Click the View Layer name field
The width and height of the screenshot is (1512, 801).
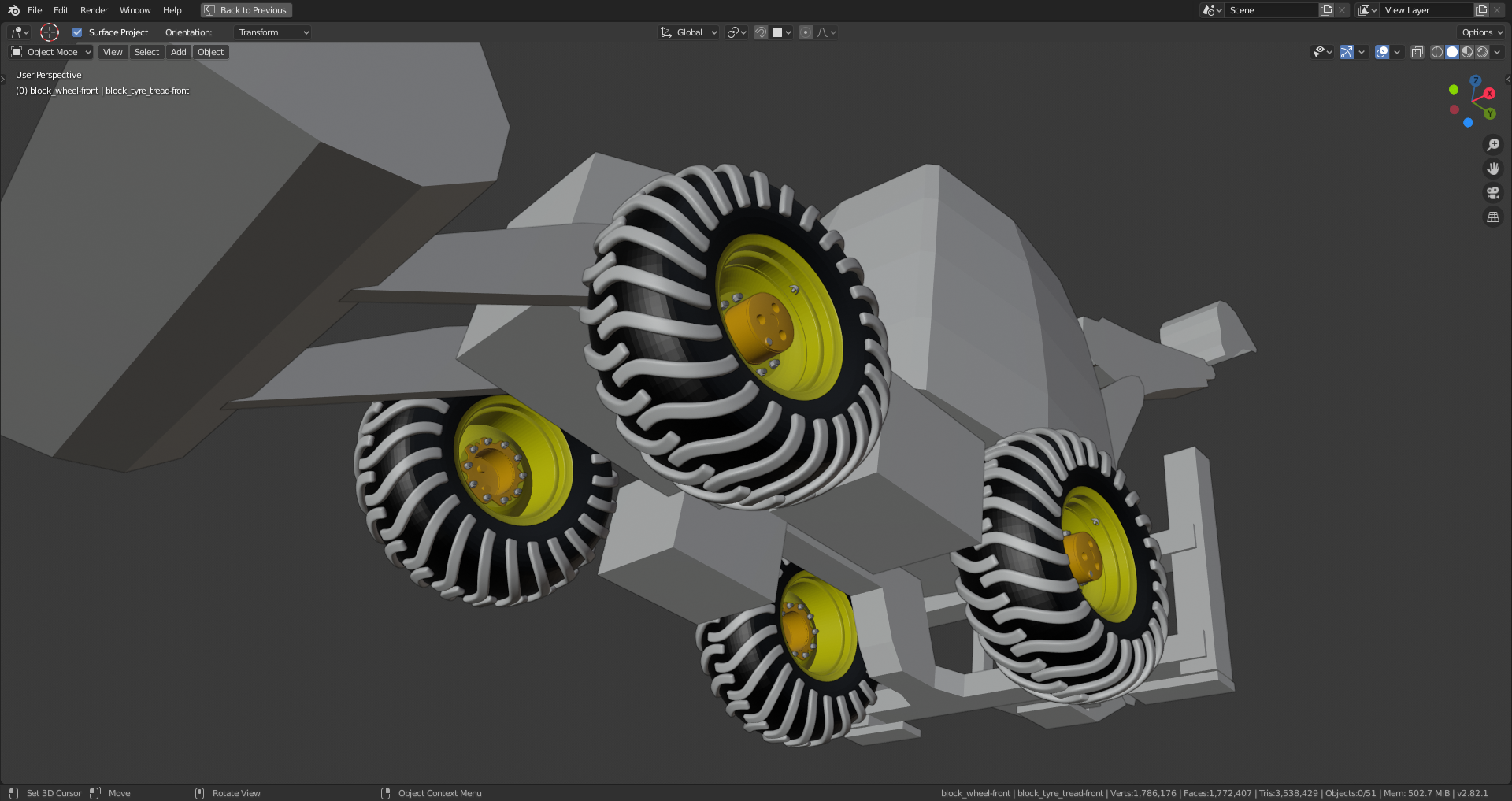(x=1426, y=10)
